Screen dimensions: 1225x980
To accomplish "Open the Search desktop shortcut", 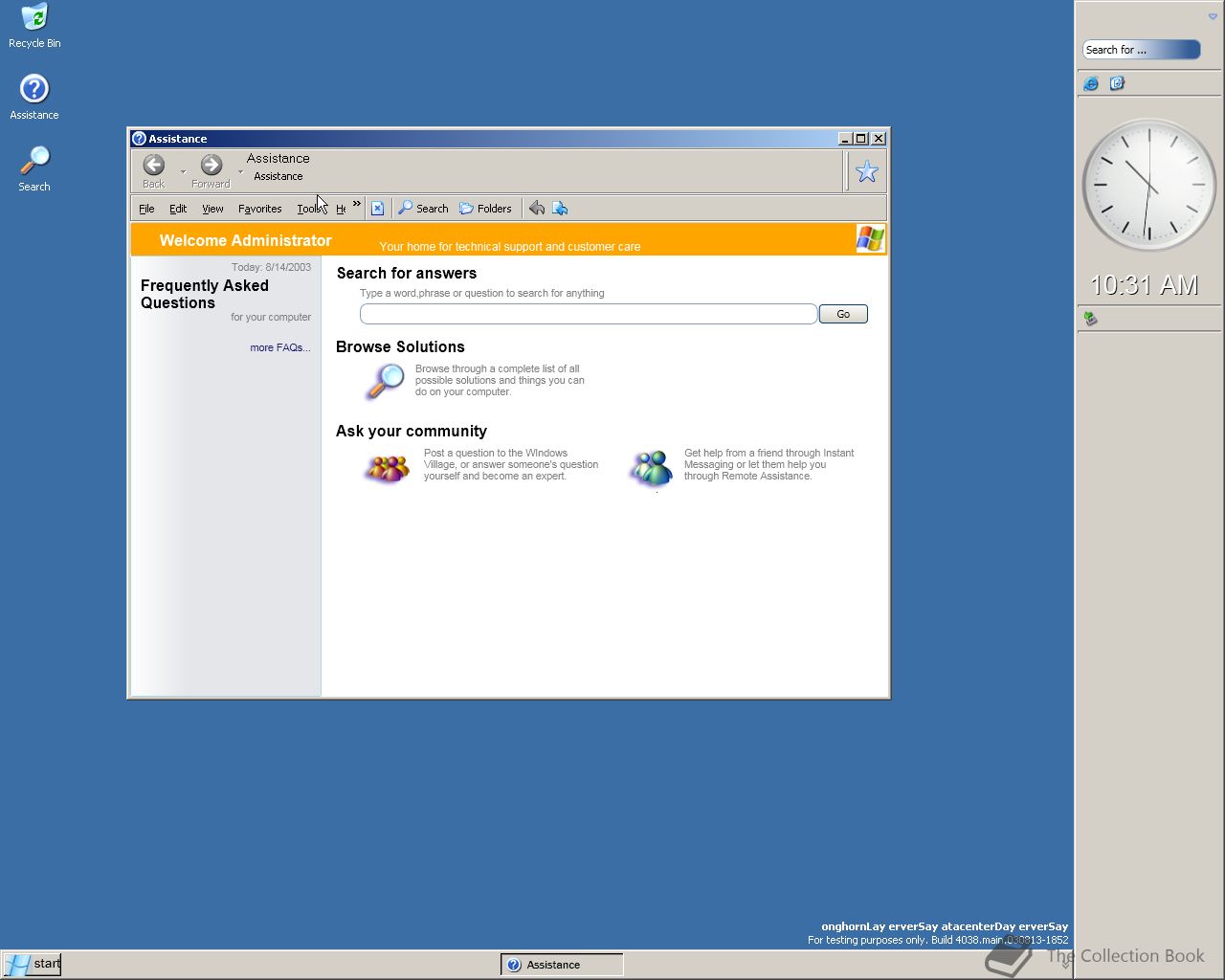I will [x=34, y=168].
